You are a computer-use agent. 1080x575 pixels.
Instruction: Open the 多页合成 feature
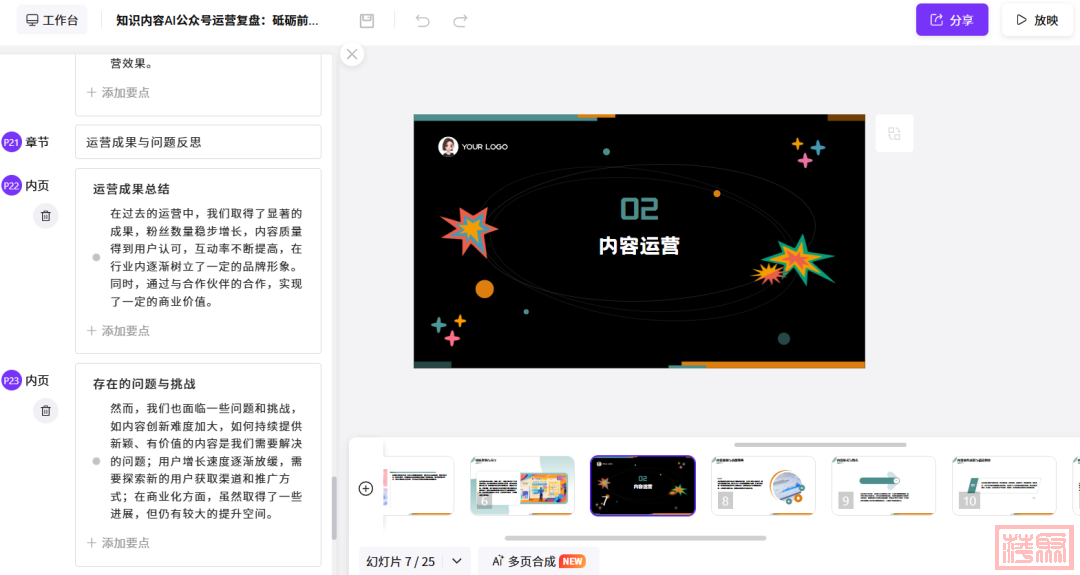click(x=538, y=561)
